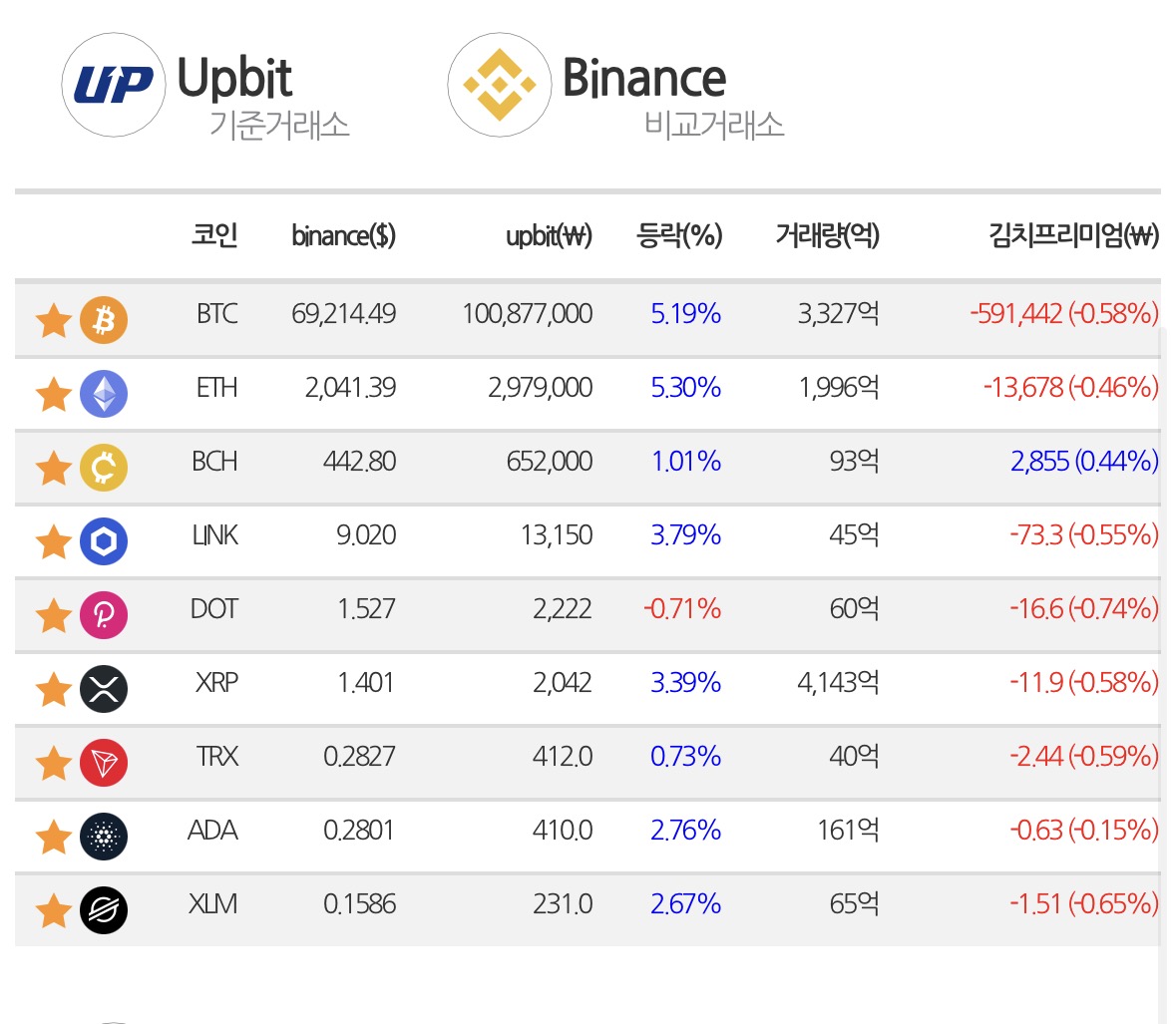Toggle the BCH favorite star
The width and height of the screenshot is (1176, 1024).
pyautogui.click(x=54, y=468)
